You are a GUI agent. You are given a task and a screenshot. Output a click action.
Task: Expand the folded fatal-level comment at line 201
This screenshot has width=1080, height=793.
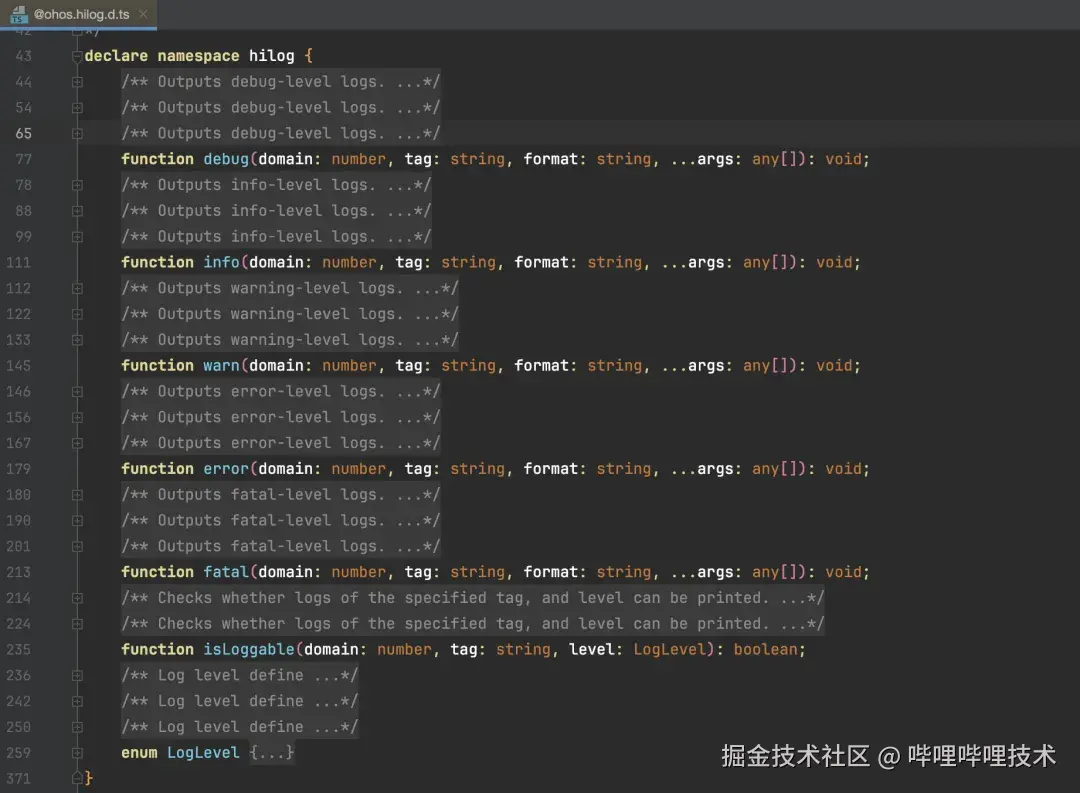pos(77,546)
